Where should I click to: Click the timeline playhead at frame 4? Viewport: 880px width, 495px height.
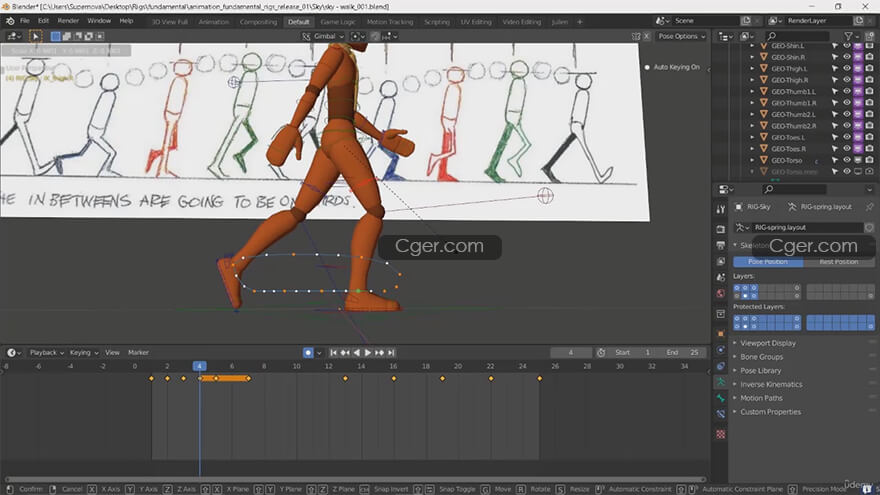[x=199, y=366]
